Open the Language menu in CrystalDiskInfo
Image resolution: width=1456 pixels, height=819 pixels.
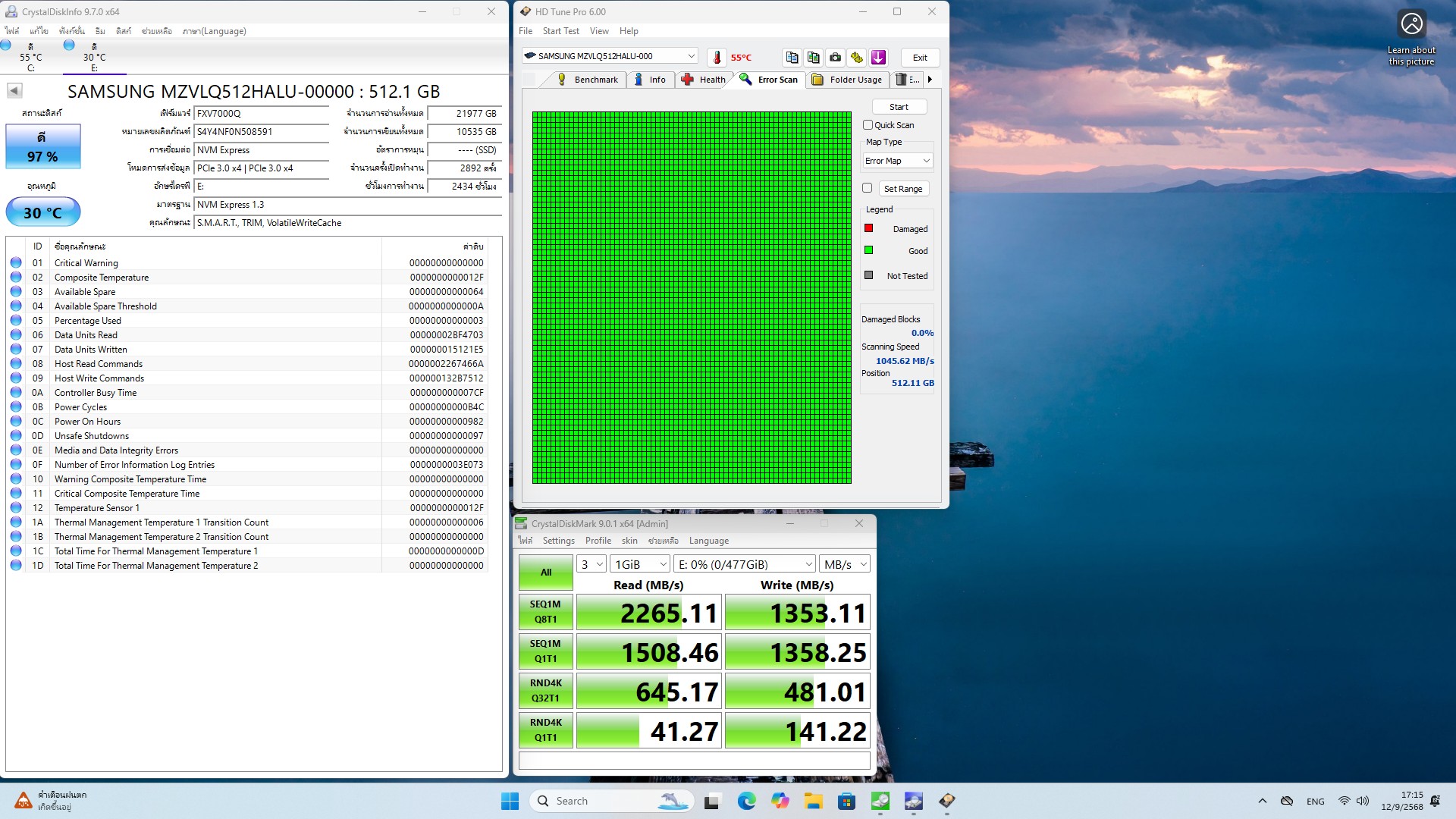point(214,31)
